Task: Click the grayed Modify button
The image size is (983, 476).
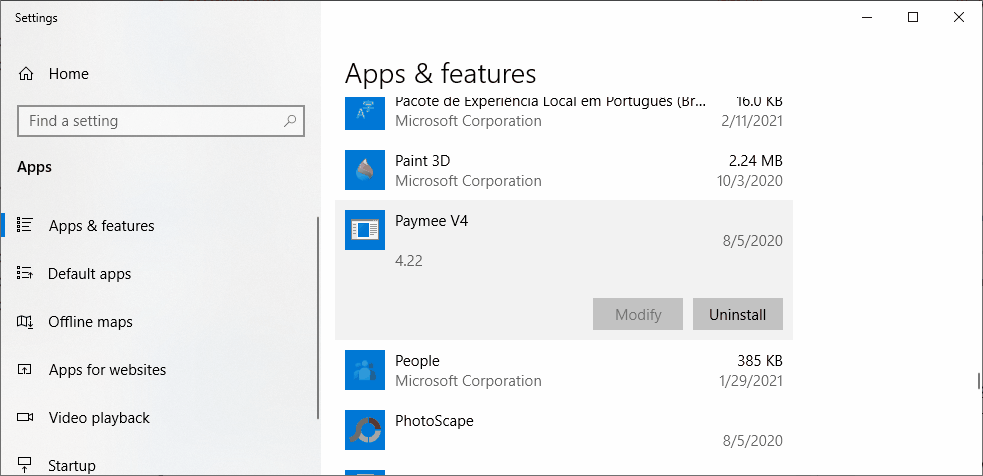Action: click(x=638, y=314)
